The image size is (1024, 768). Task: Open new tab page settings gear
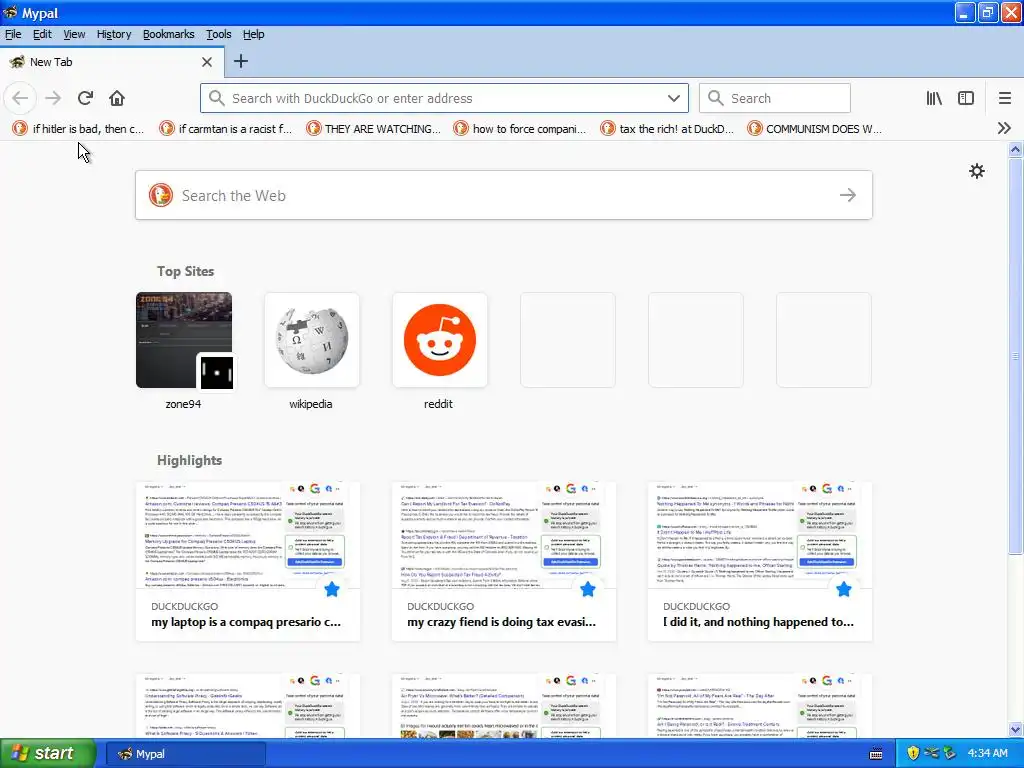tap(977, 171)
